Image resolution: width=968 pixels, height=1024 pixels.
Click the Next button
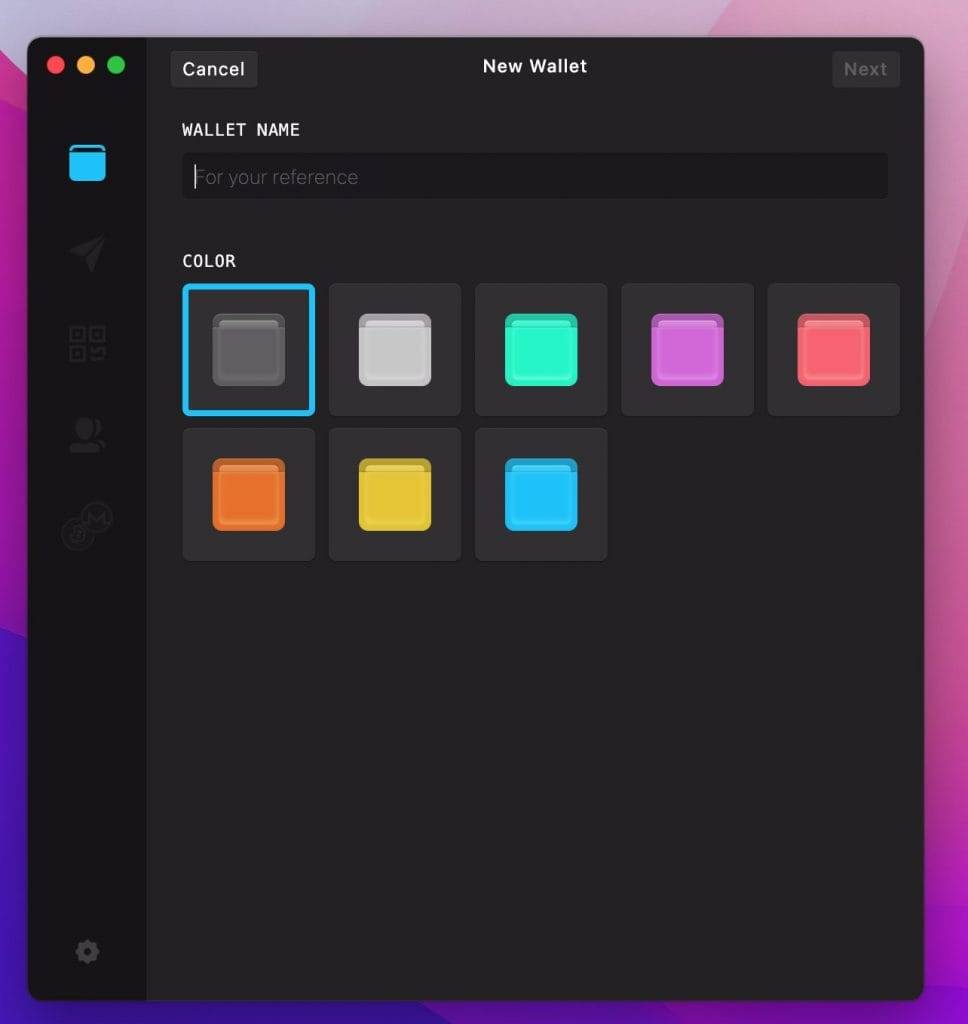click(x=865, y=69)
